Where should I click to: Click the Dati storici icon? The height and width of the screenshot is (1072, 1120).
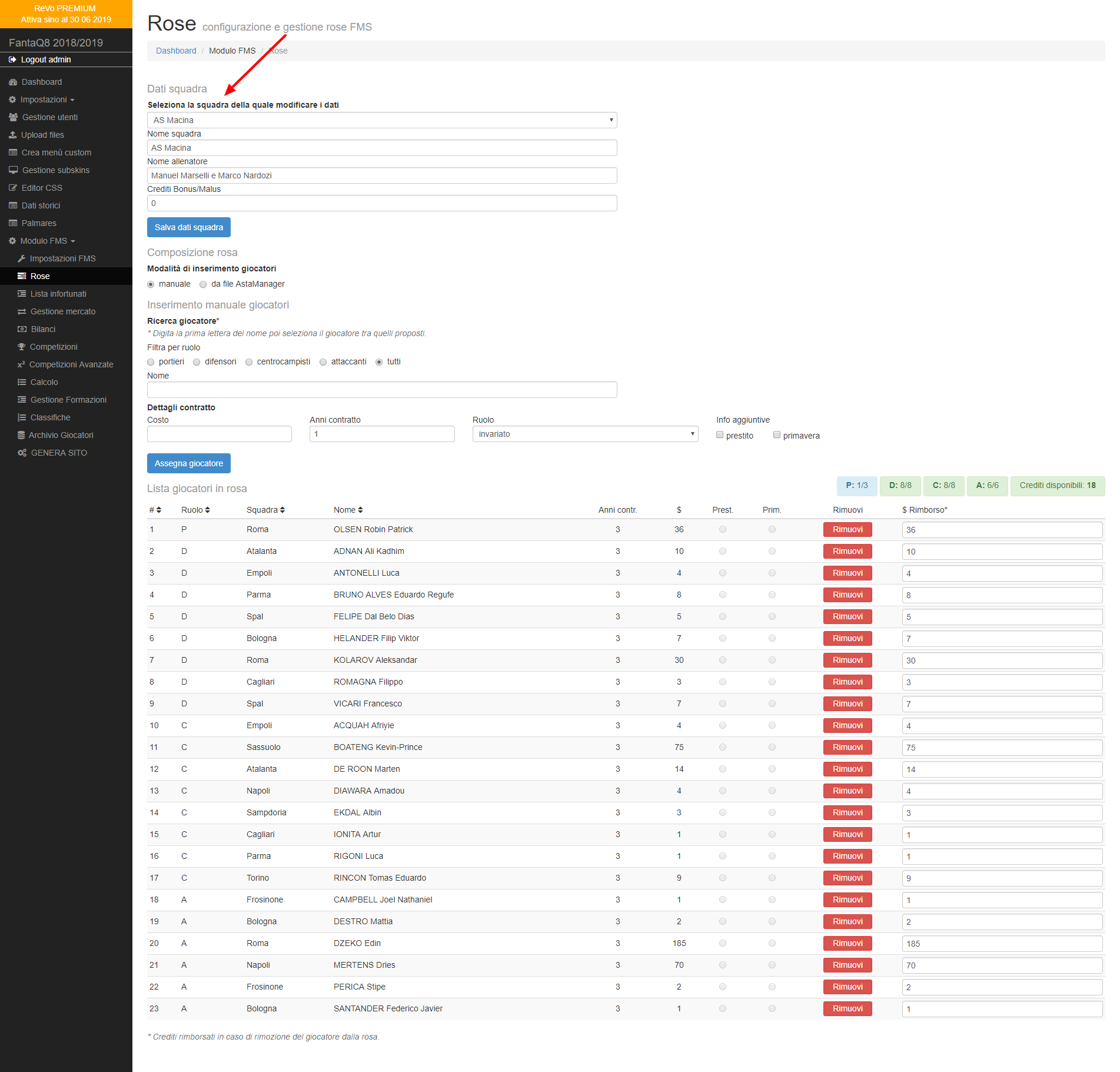click(x=13, y=205)
